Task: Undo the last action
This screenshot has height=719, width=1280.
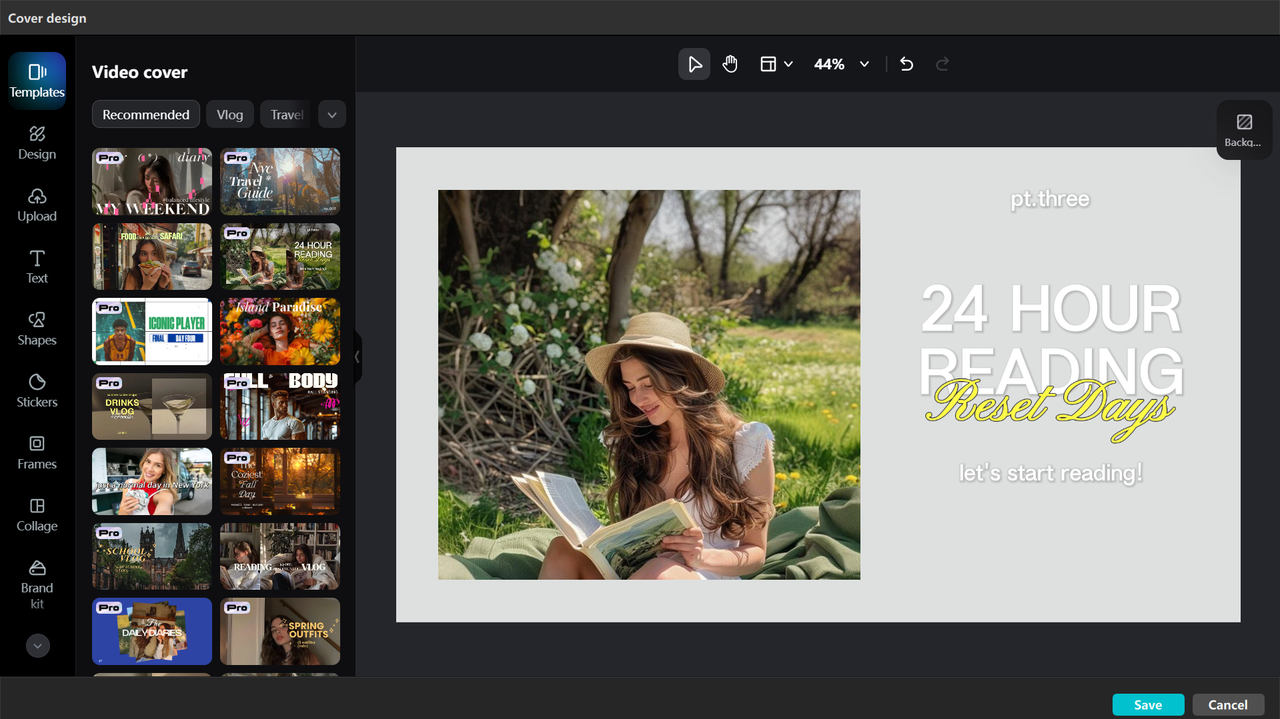Action: (x=906, y=64)
